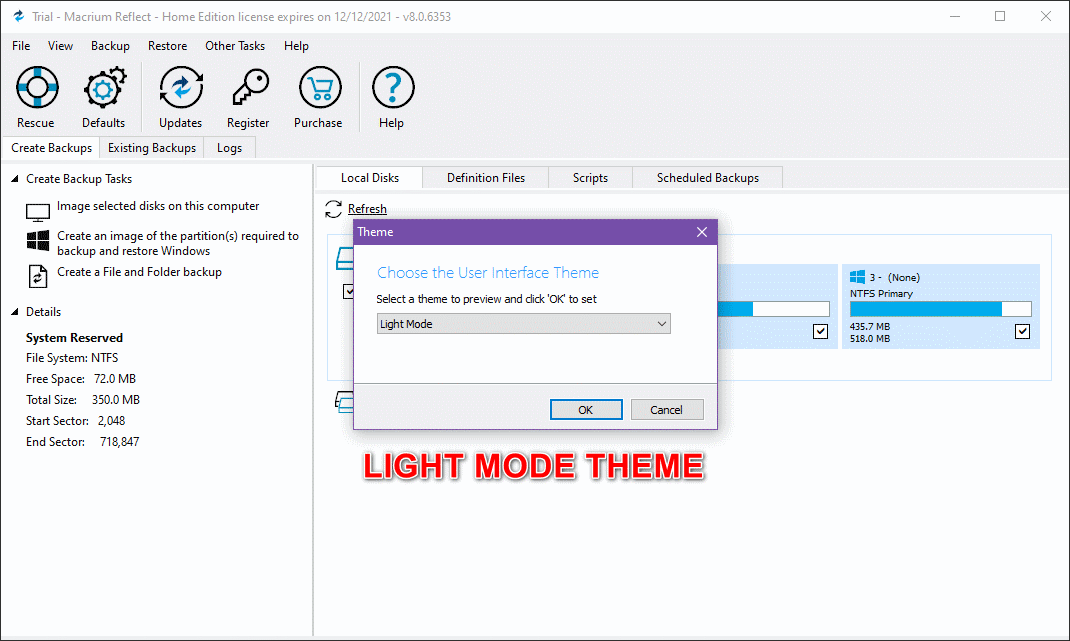Click the Refresh link
This screenshot has width=1070, height=641.
[367, 209]
